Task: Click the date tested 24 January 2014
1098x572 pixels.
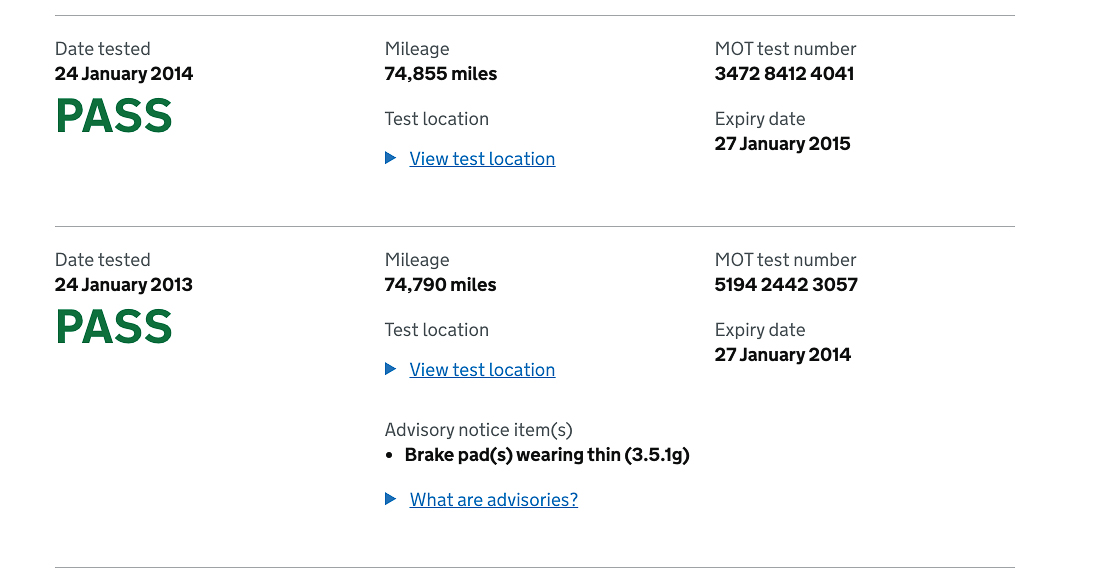Action: [x=124, y=74]
